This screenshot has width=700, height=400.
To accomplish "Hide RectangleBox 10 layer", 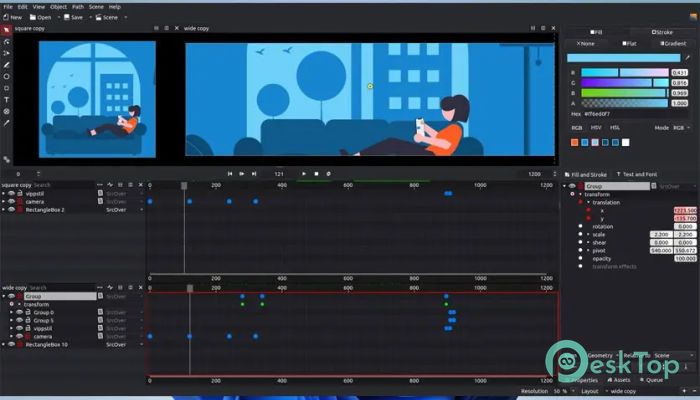I will [12, 344].
